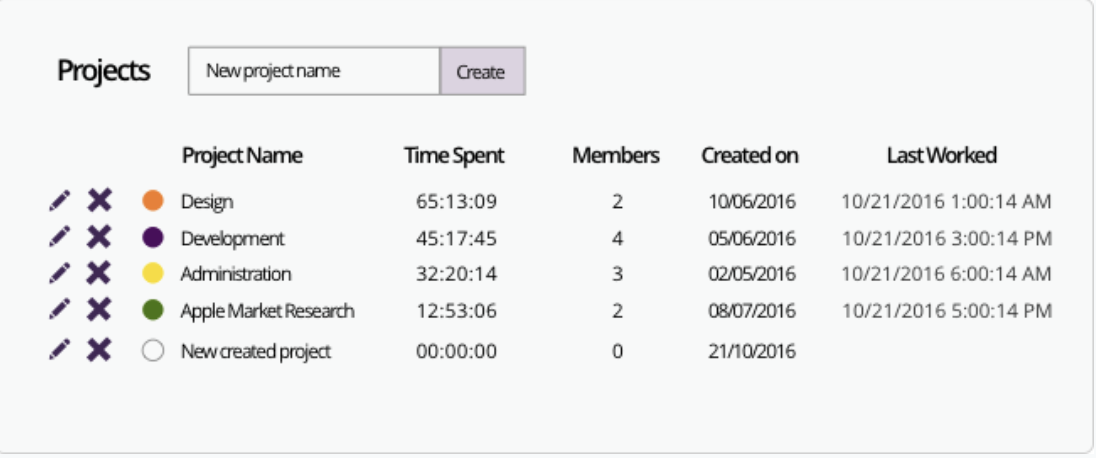Click pencil icon next to Administration
This screenshot has height=458, width=1096.
[60, 273]
